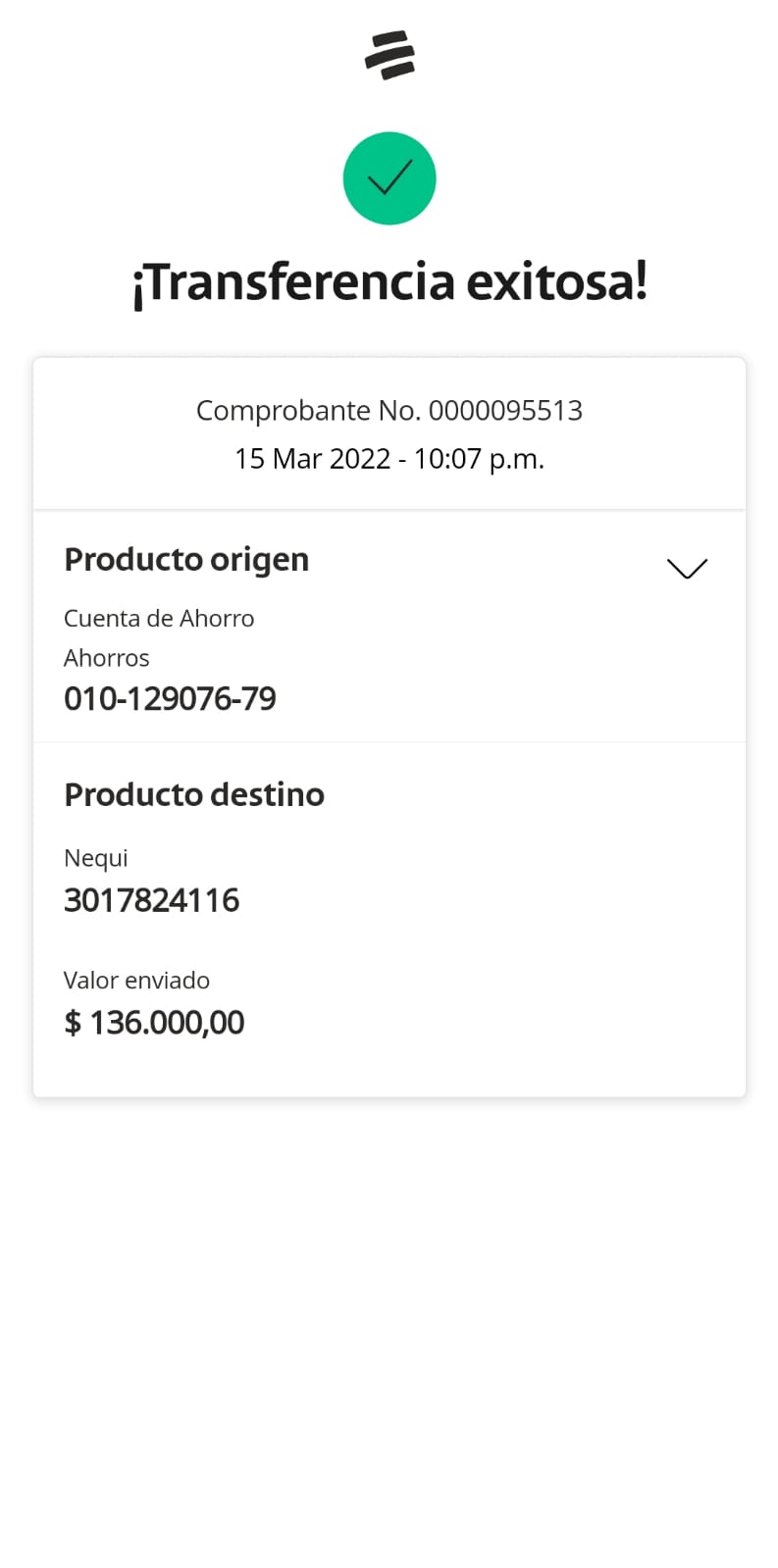Select account number 010-129076-79

click(x=170, y=699)
